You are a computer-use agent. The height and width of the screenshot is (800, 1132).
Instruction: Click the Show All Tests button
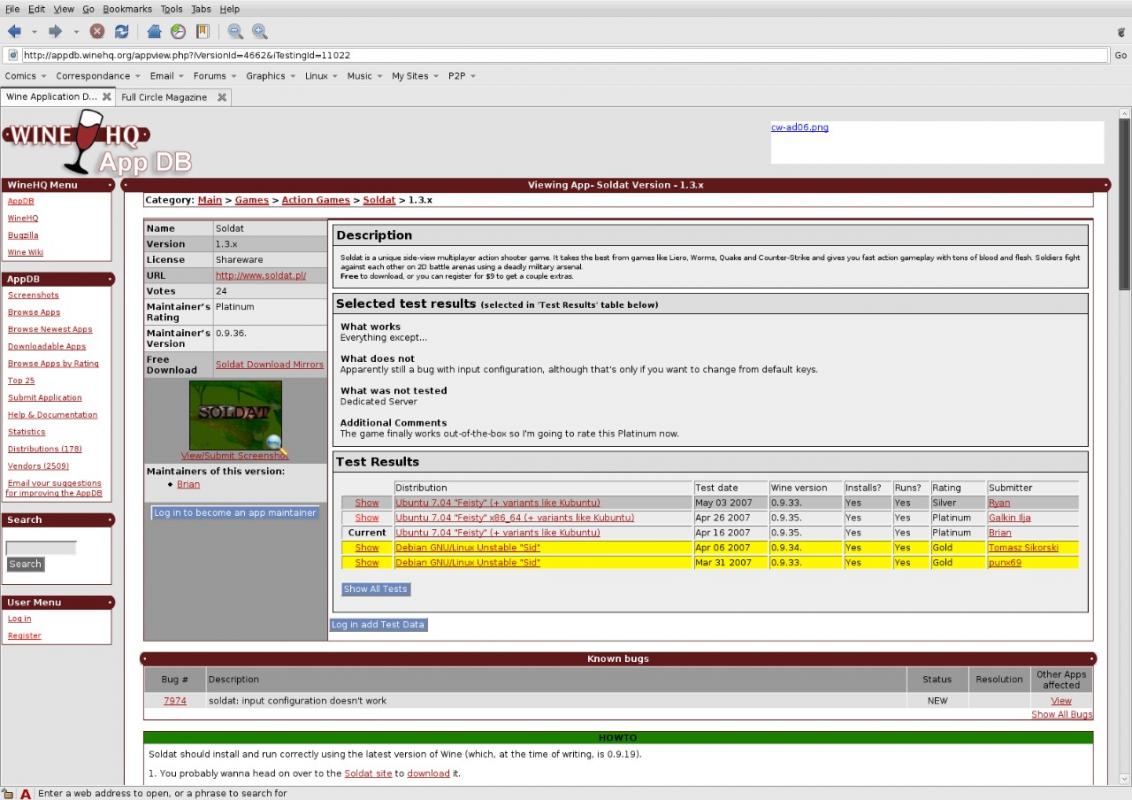coord(375,589)
